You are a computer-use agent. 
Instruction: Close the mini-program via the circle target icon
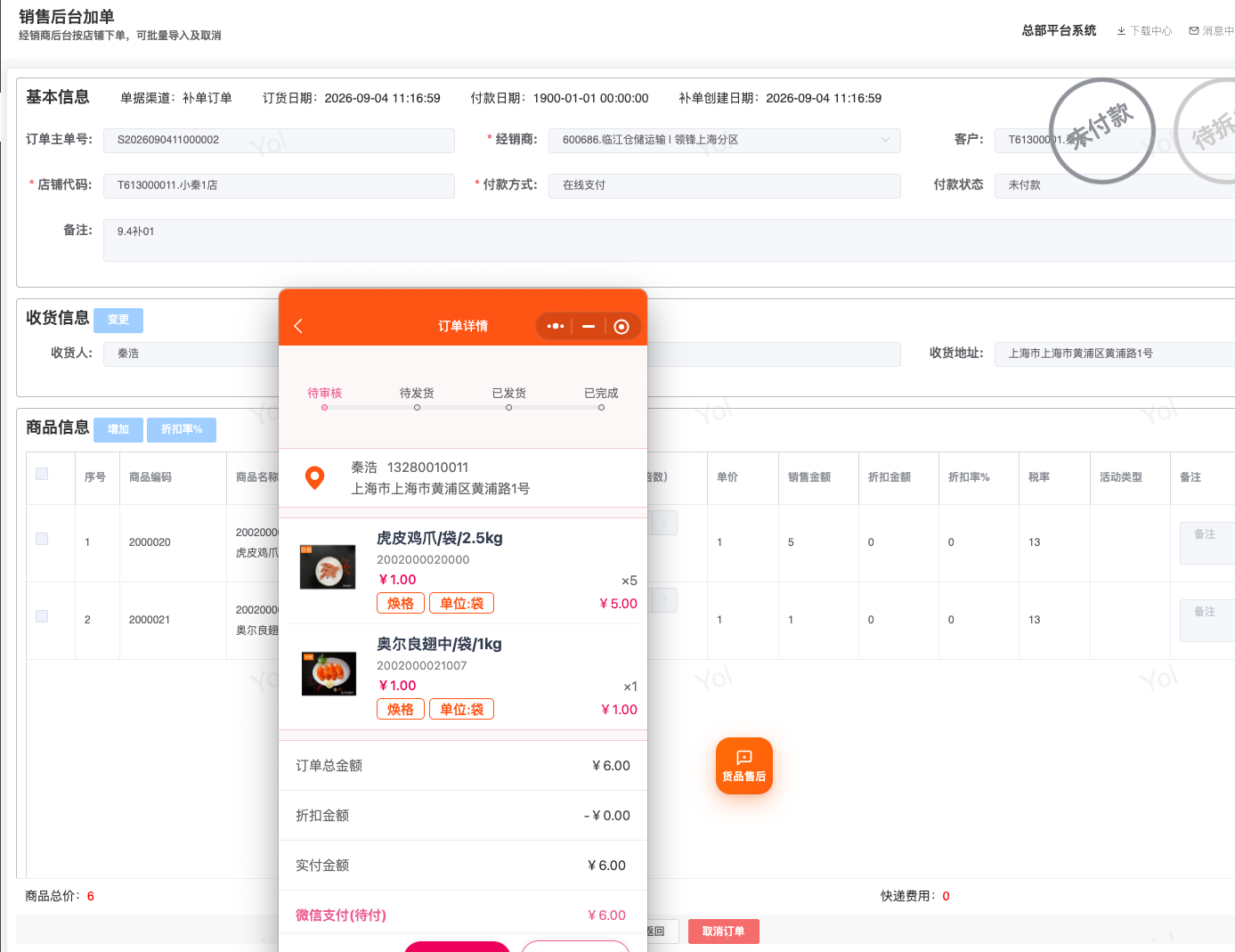(622, 327)
